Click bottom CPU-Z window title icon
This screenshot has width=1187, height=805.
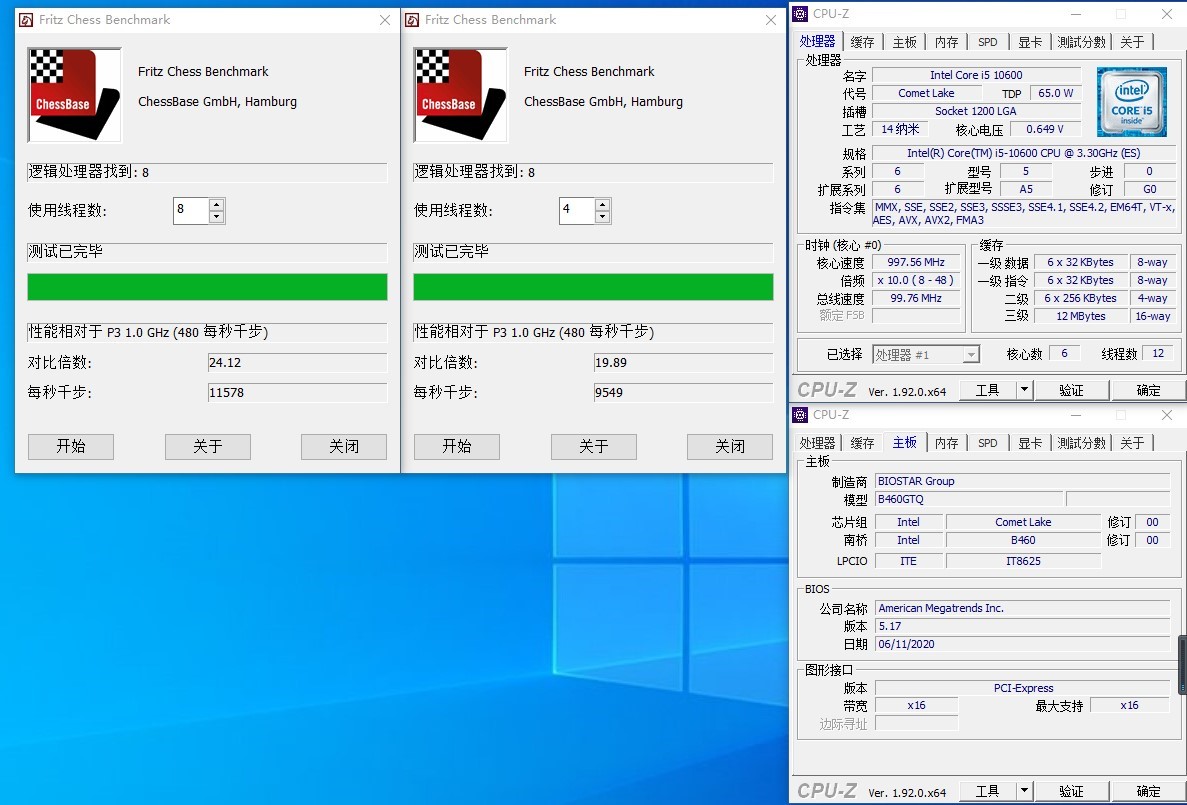pyautogui.click(x=800, y=415)
